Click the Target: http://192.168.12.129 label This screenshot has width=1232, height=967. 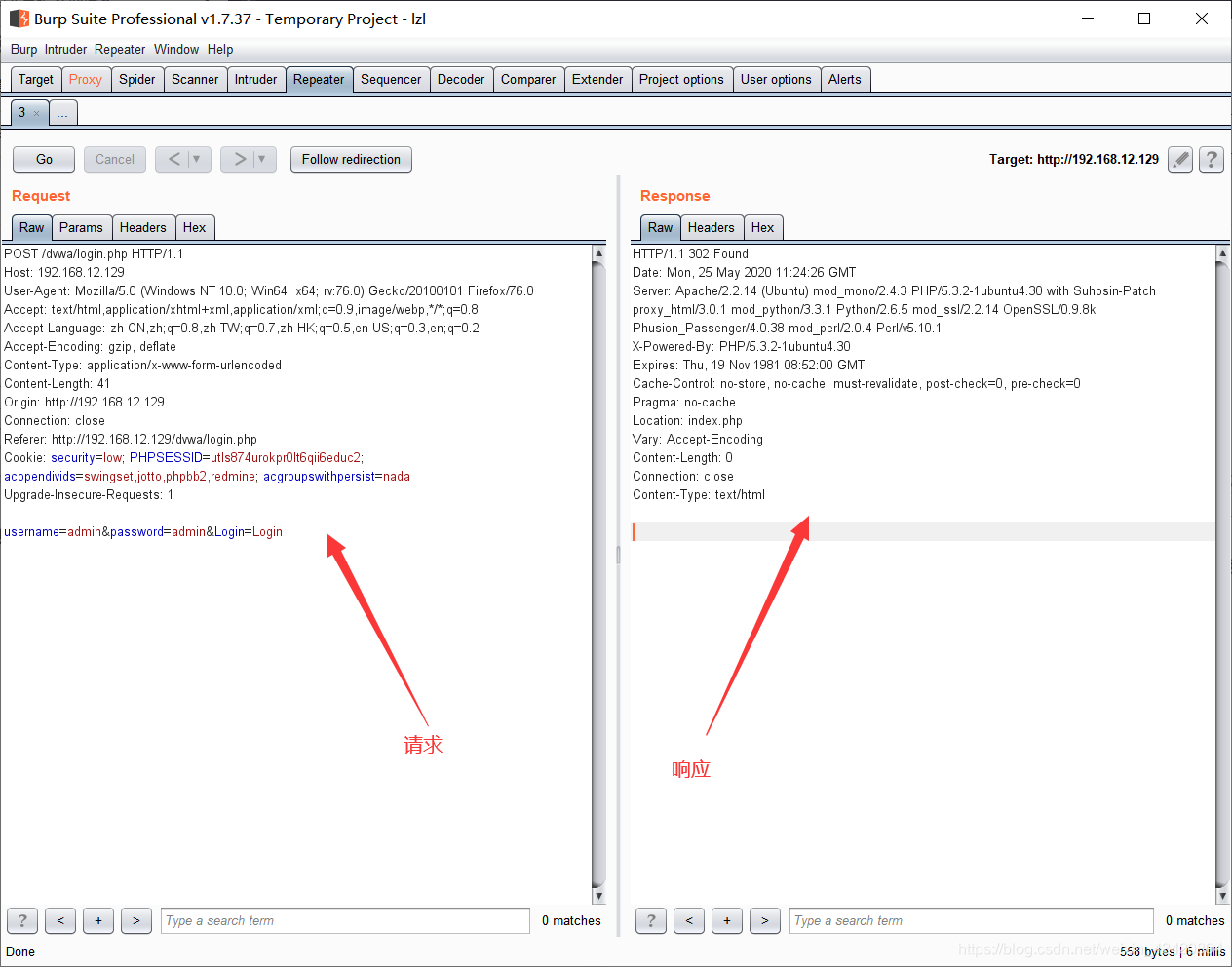1074,159
